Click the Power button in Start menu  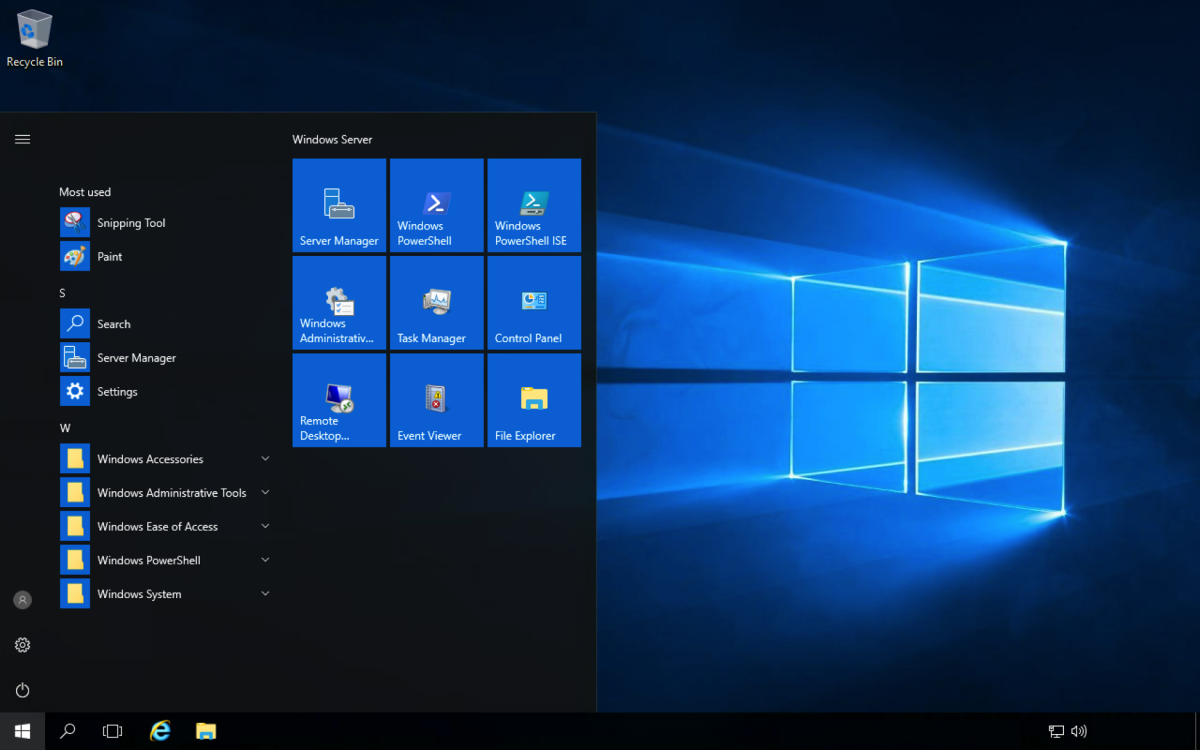22,690
